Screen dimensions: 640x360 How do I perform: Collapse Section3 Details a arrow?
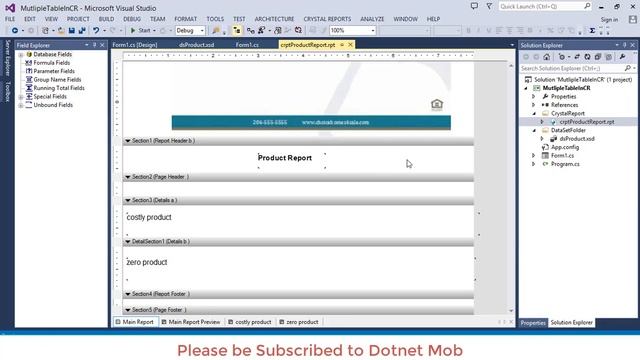tap(128, 200)
